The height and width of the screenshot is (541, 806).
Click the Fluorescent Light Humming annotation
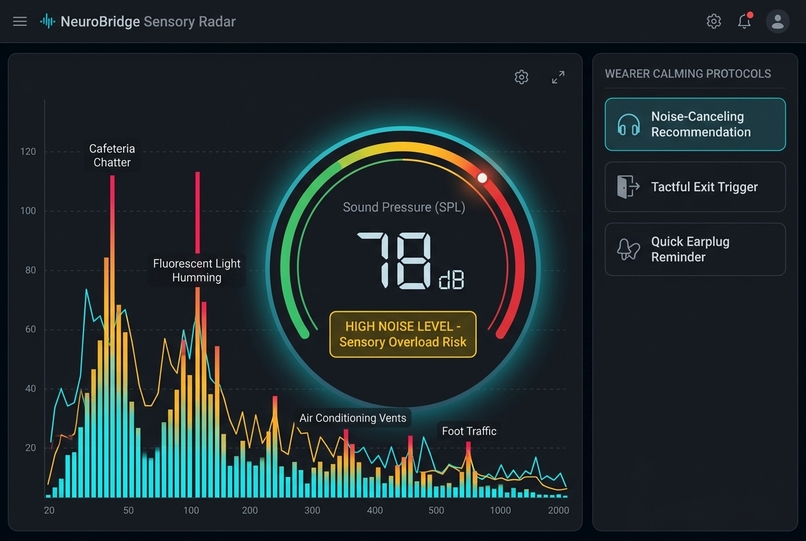click(196, 270)
